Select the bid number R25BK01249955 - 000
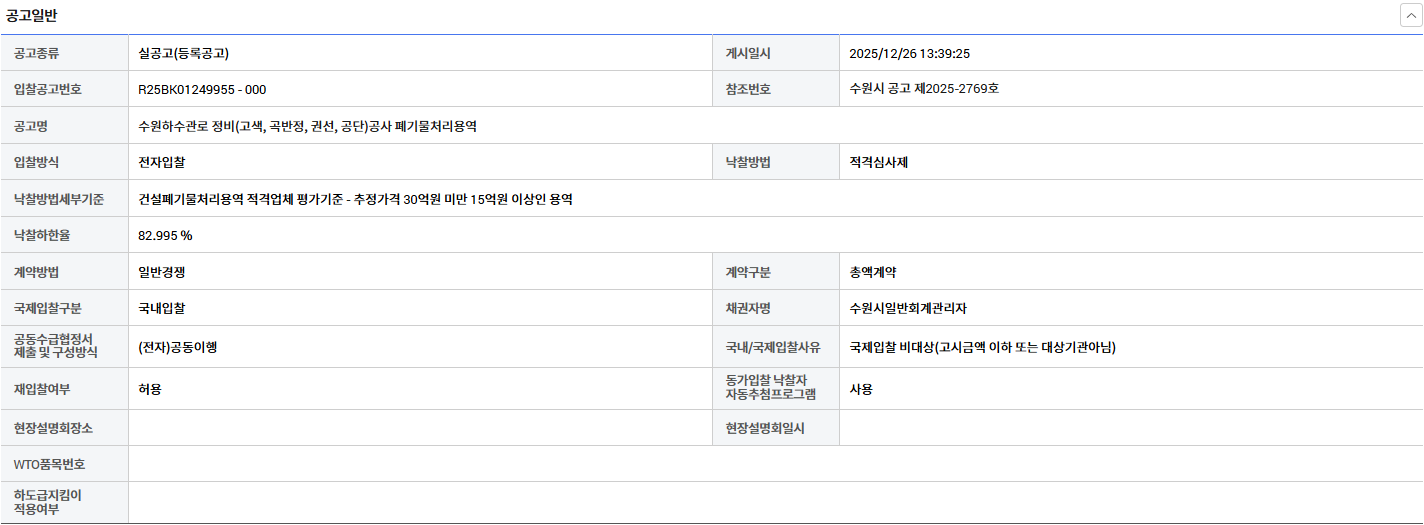Viewport: 1424px width, 525px height. tap(202, 89)
